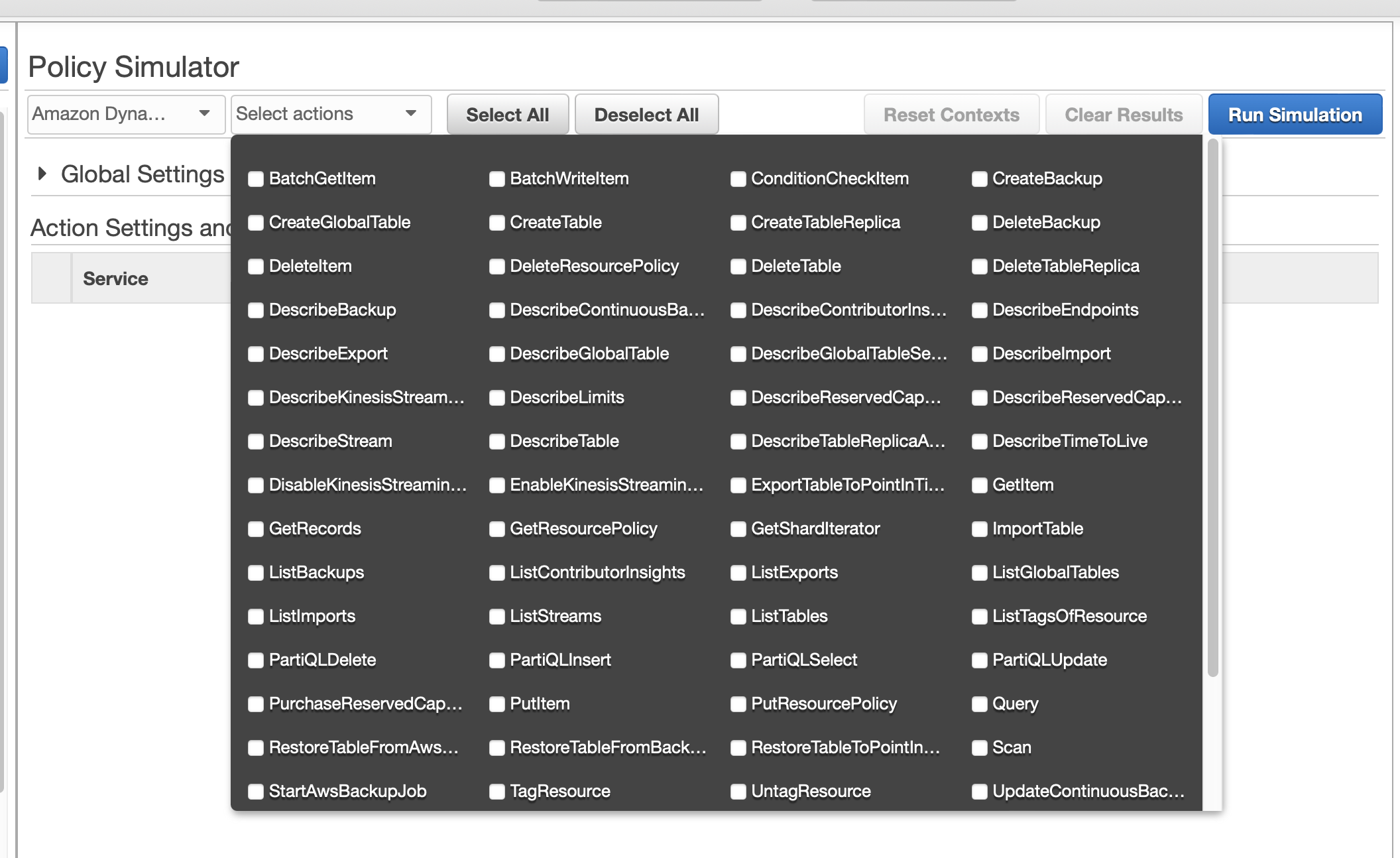Check the Query checkbox
Screen dimensions: 1400x858
tap(980, 704)
